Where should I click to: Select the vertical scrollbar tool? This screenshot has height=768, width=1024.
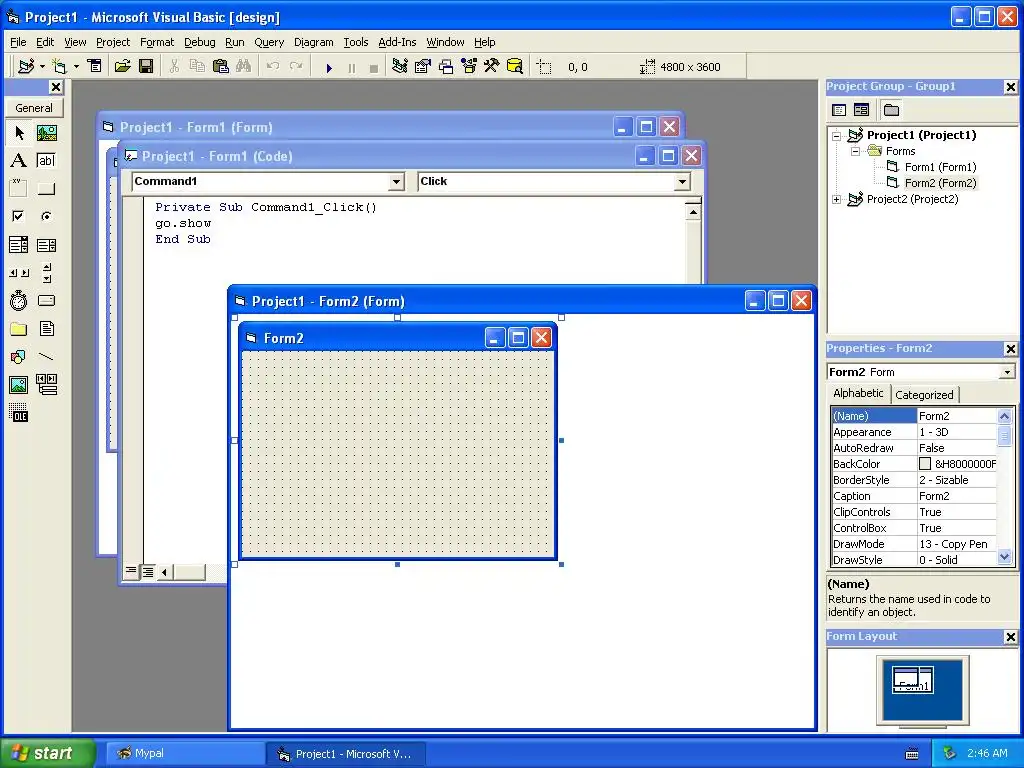pyautogui.click(x=46, y=273)
